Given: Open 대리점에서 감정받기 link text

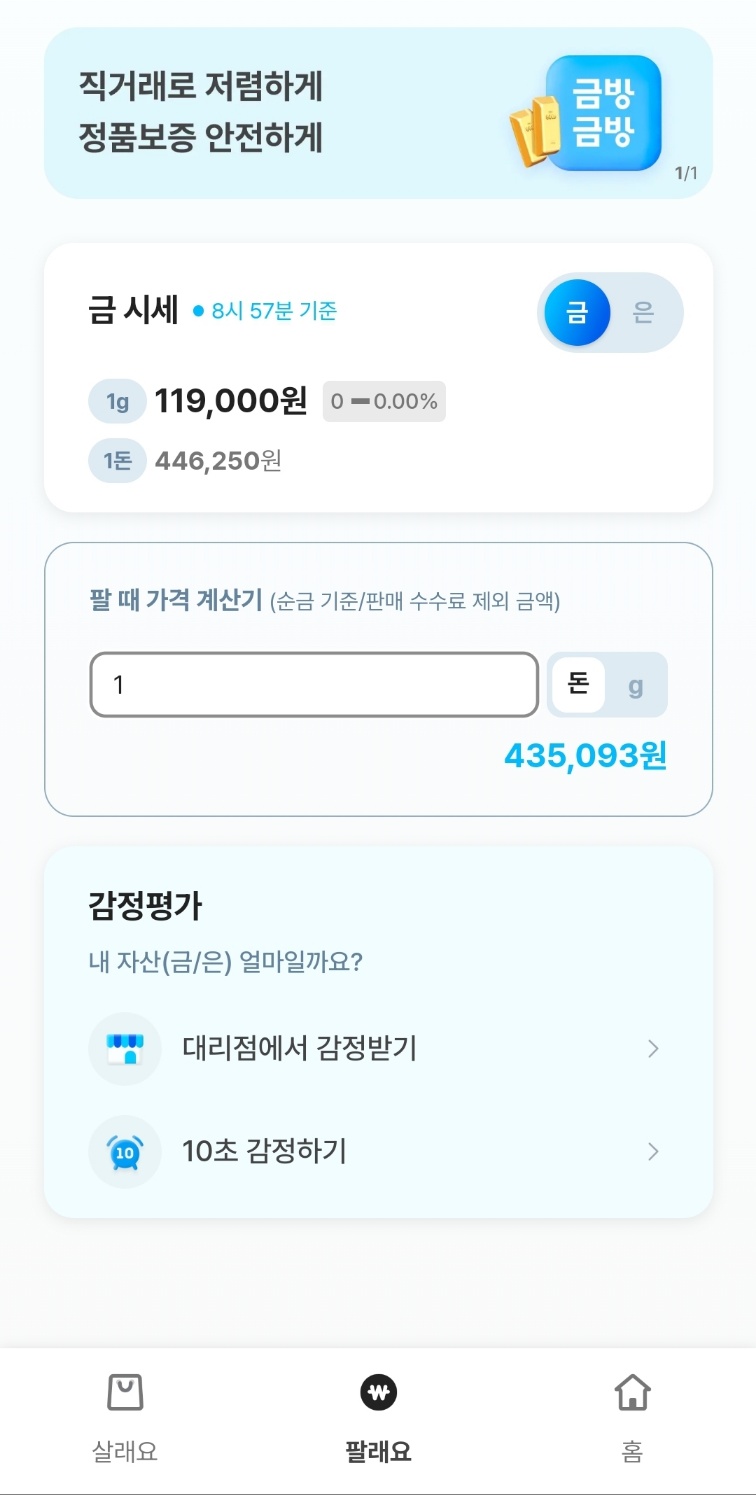Looking at the screenshot, I should coord(299,1048).
